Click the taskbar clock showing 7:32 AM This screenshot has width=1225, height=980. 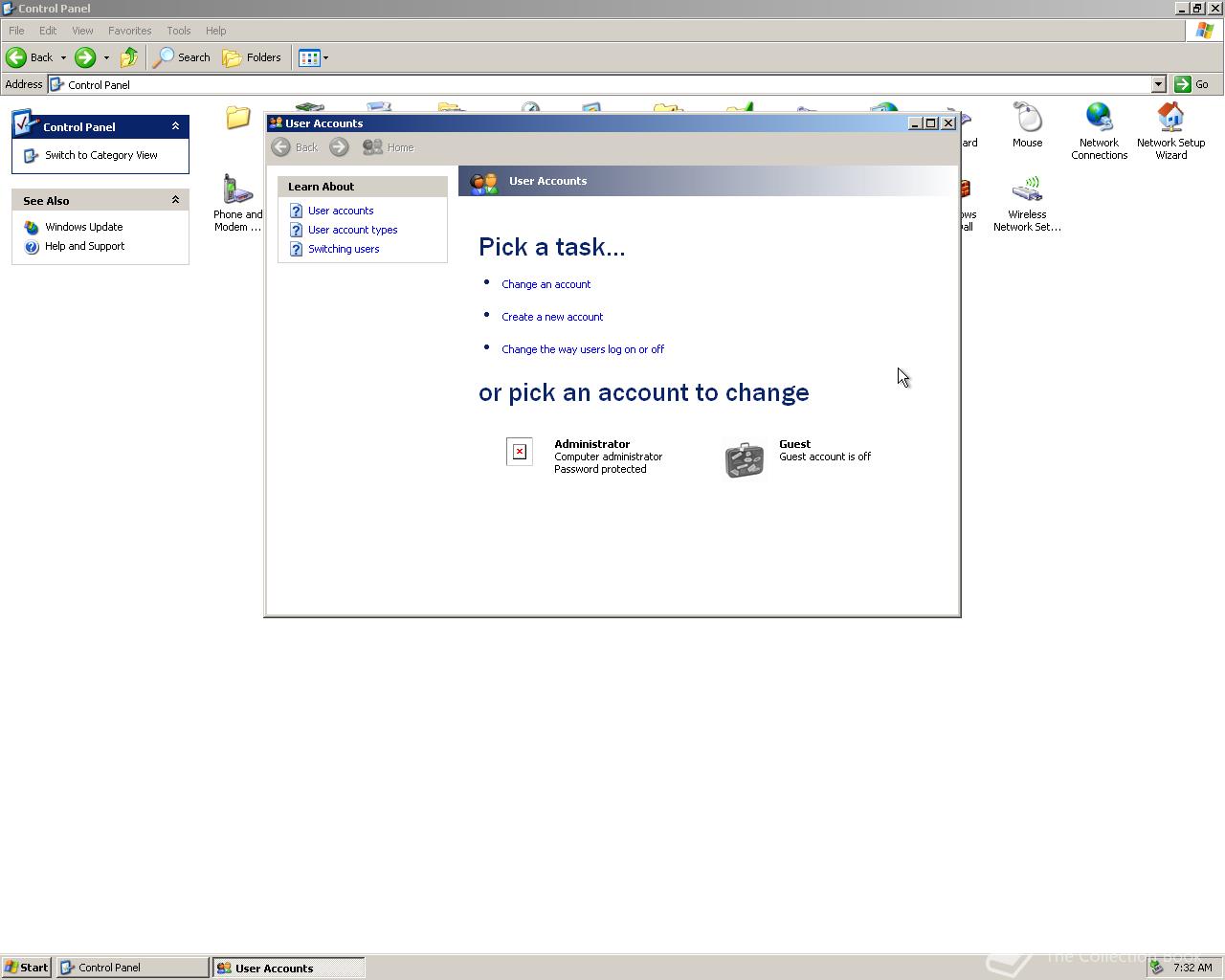pos(1192,968)
